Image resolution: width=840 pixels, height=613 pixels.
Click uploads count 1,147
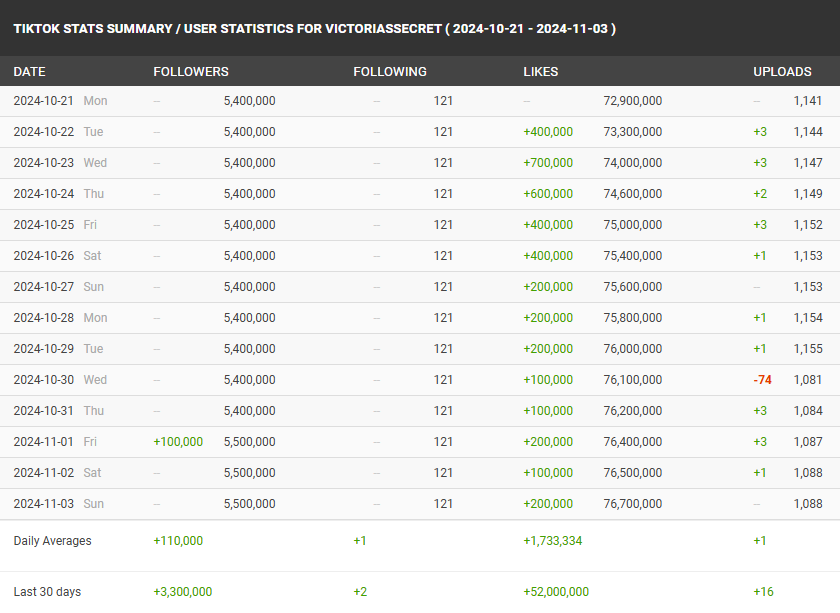point(808,163)
